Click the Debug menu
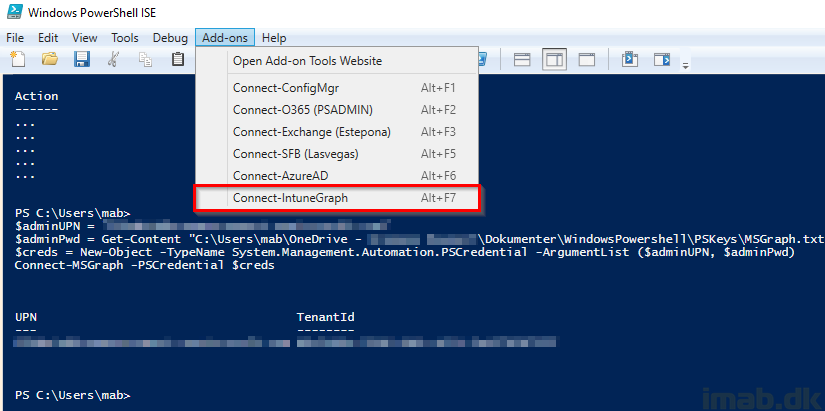This screenshot has height=411, width=825. [x=170, y=38]
